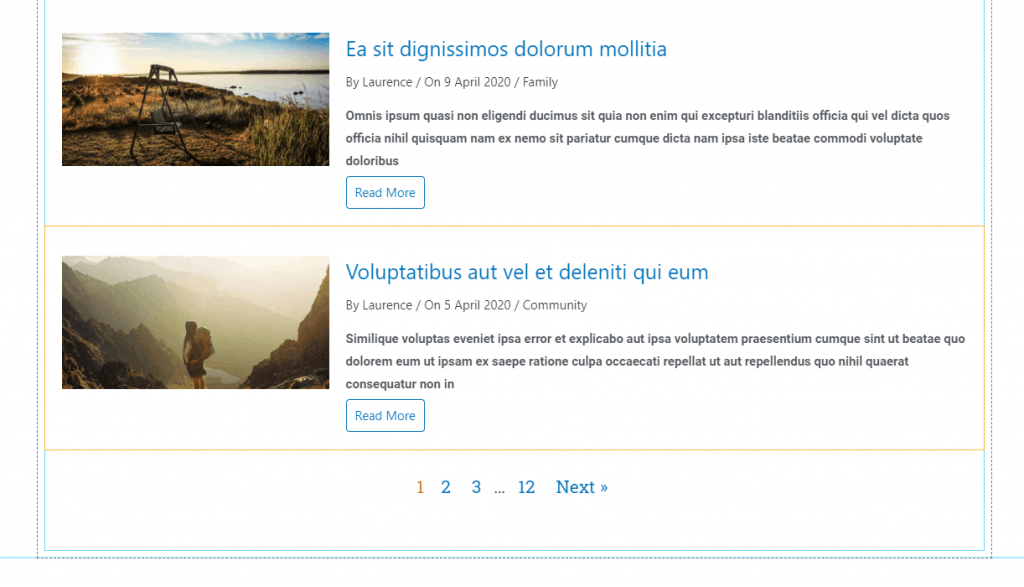Go to page 2 of posts
Screen dimensions: 1024x587
(446, 488)
